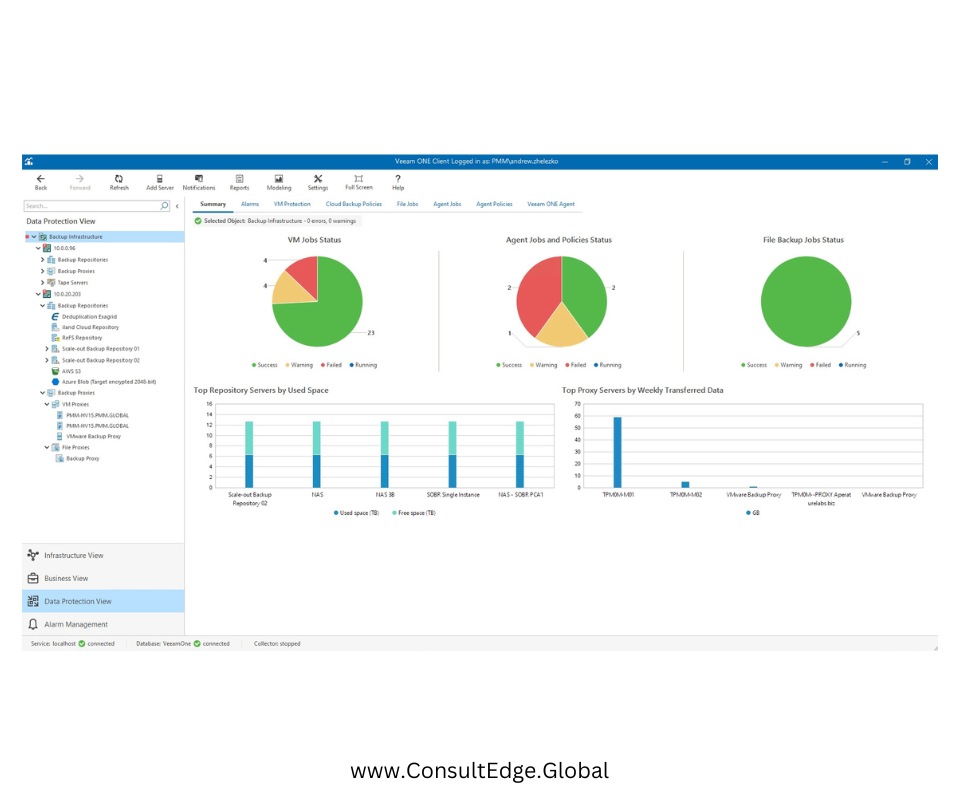The width and height of the screenshot is (959, 805).
Task: Collapse the 10.0.0.96 server node
Action: (39, 248)
